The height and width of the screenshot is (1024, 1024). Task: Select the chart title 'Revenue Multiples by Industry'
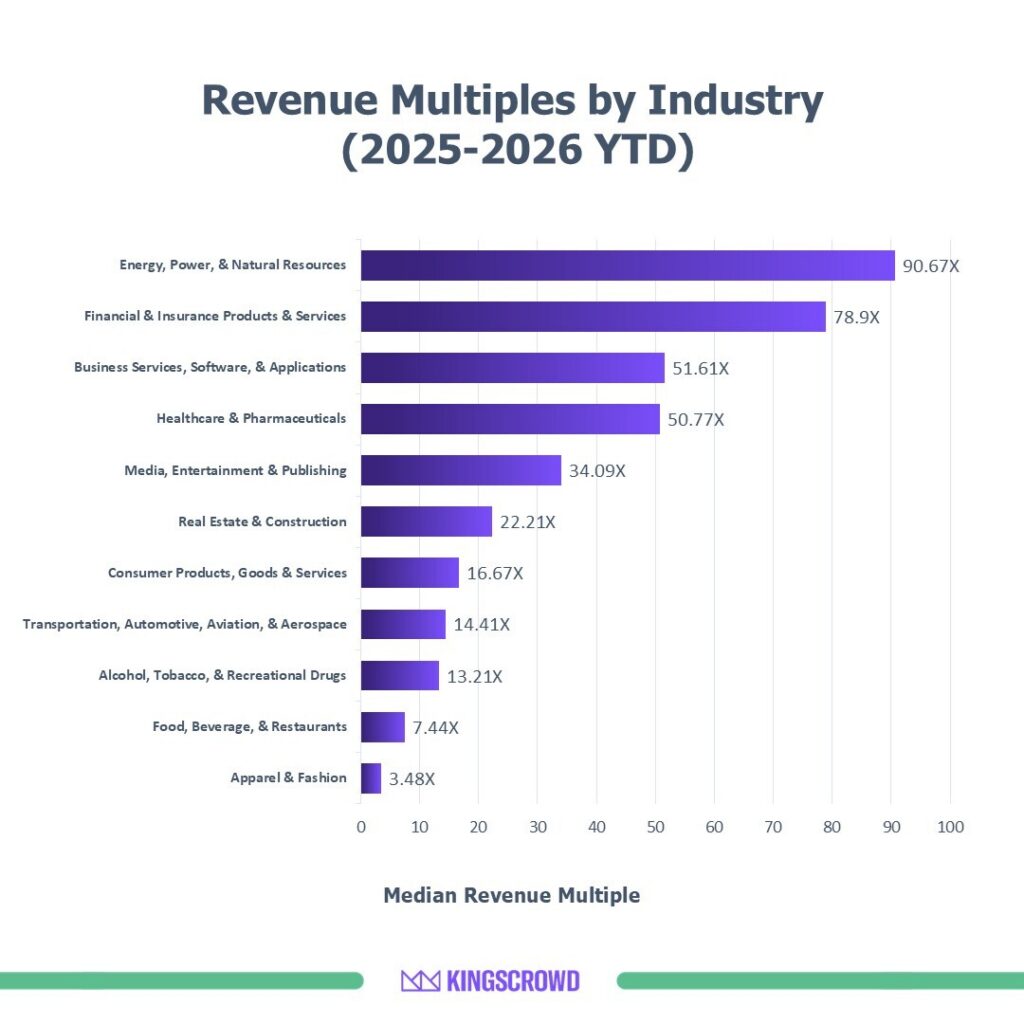(513, 101)
